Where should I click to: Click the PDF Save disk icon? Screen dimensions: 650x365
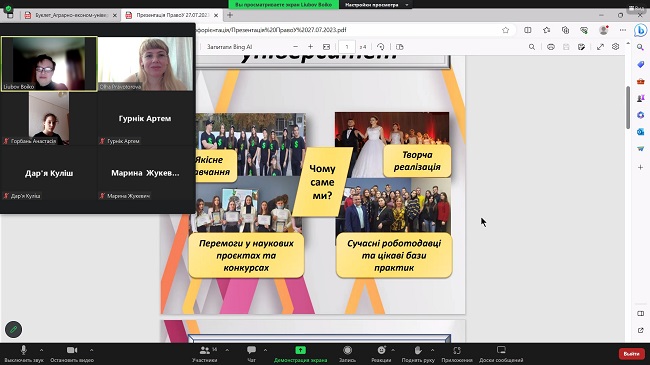click(x=566, y=47)
